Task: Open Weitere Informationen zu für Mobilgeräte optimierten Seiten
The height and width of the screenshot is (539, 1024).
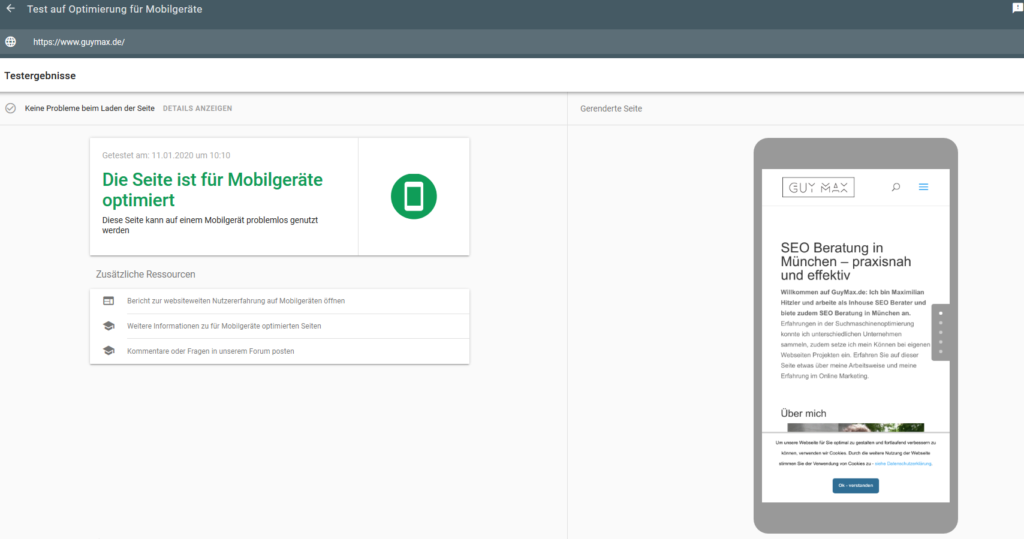Action: (224, 326)
